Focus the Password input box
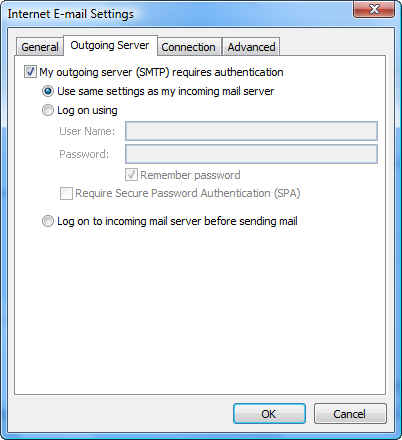This screenshot has width=402, height=440. point(251,154)
